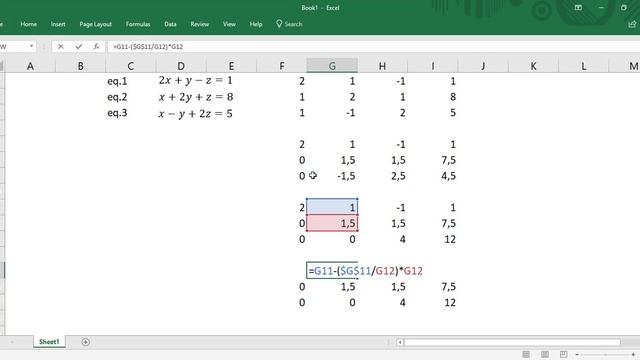Open the View ribbon tab
This screenshot has height=360, width=640.
(229, 24)
